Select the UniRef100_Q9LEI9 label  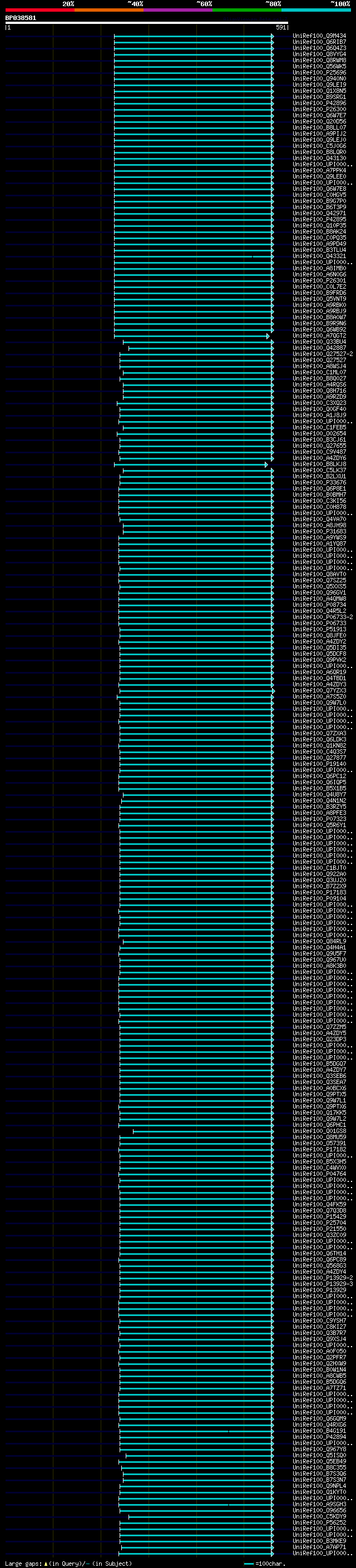click(x=319, y=85)
